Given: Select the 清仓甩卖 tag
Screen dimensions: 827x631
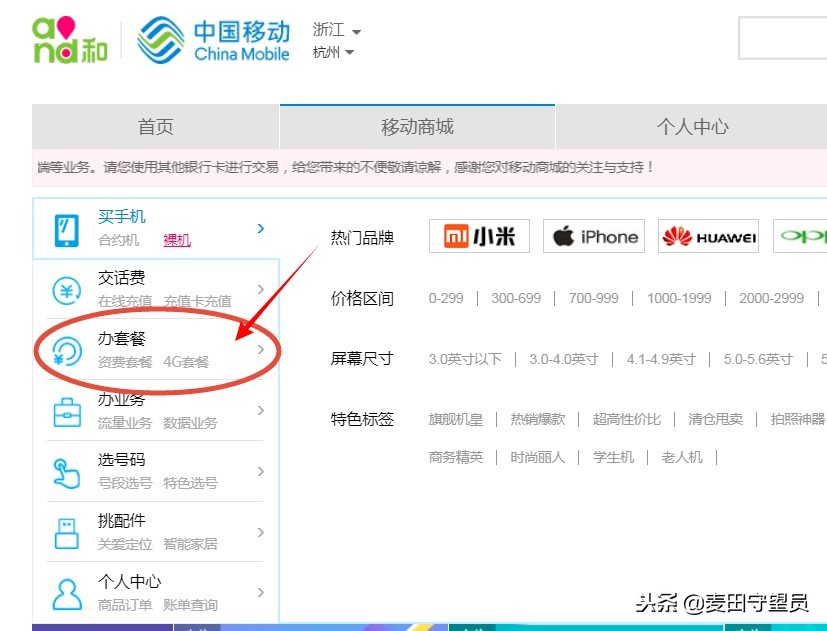Looking at the screenshot, I should [715, 419].
